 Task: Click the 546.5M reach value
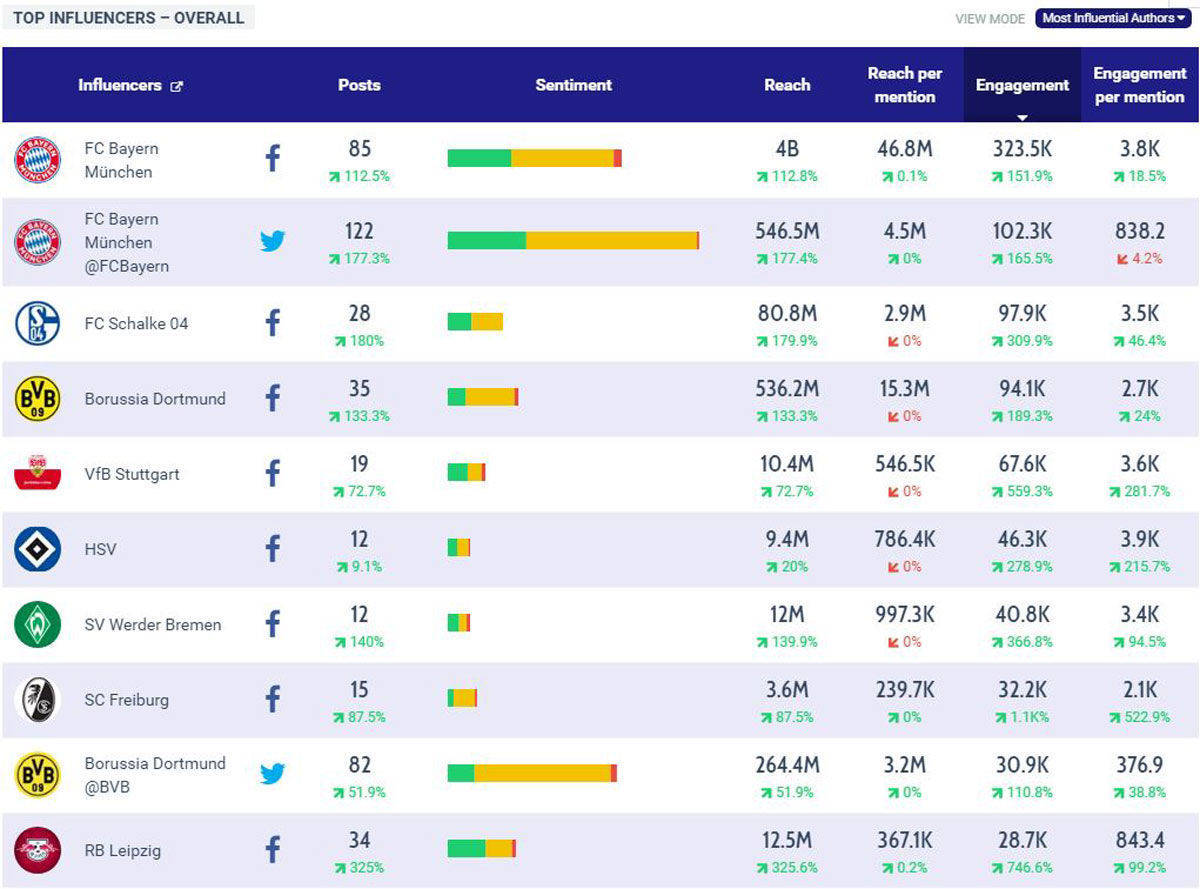[x=787, y=231]
